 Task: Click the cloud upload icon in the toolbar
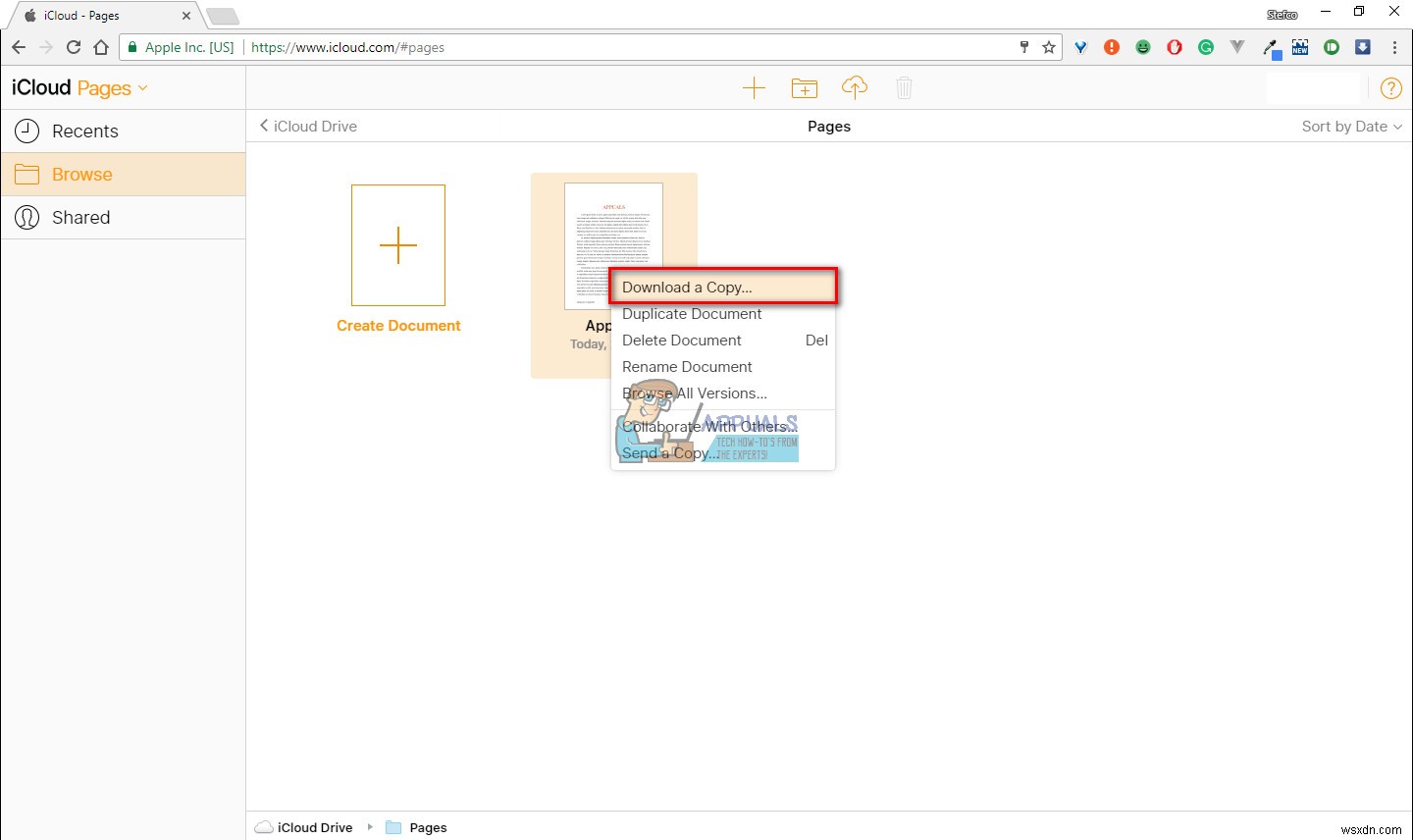pyautogui.click(x=855, y=88)
